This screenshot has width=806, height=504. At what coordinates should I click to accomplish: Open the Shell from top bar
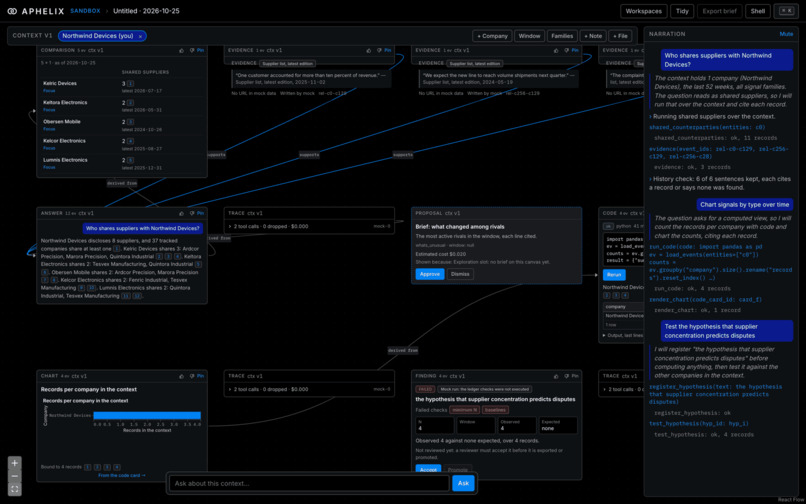point(758,11)
